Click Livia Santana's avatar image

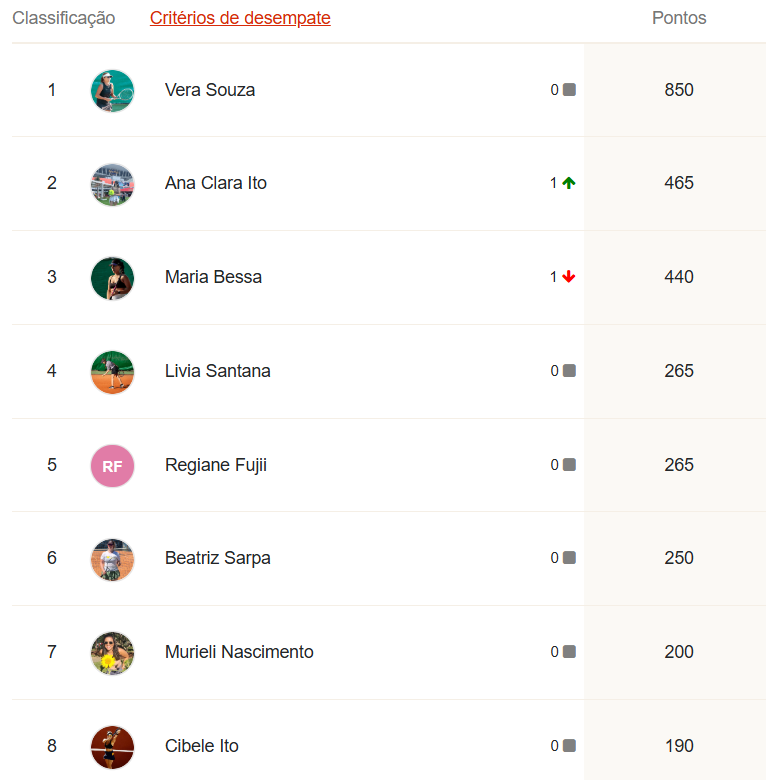click(x=112, y=372)
